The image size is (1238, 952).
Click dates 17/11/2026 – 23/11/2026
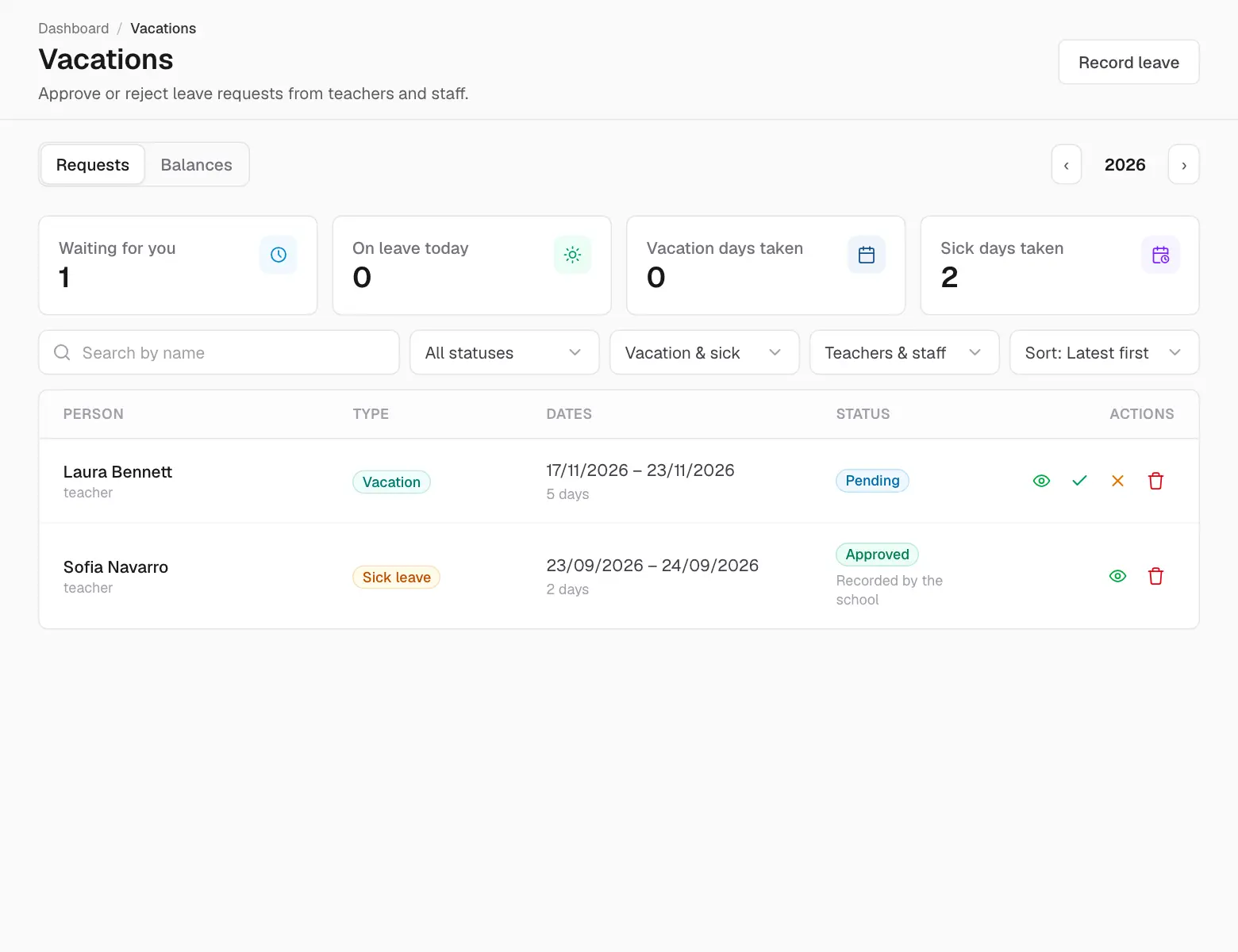(640, 470)
